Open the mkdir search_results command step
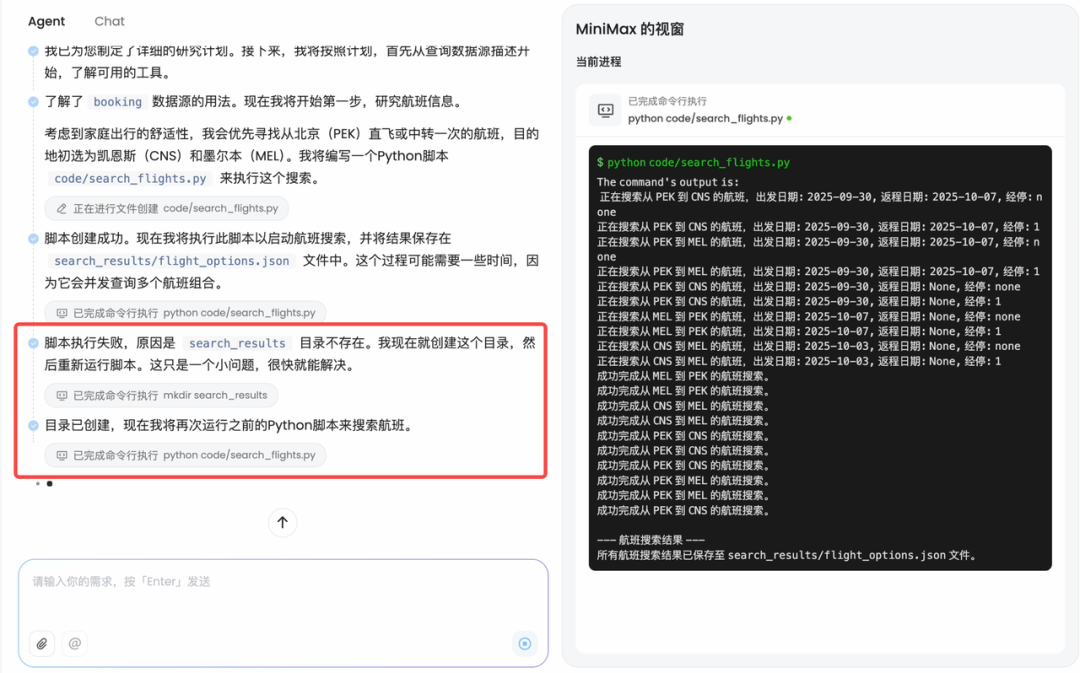1080x673 pixels. (x=161, y=395)
